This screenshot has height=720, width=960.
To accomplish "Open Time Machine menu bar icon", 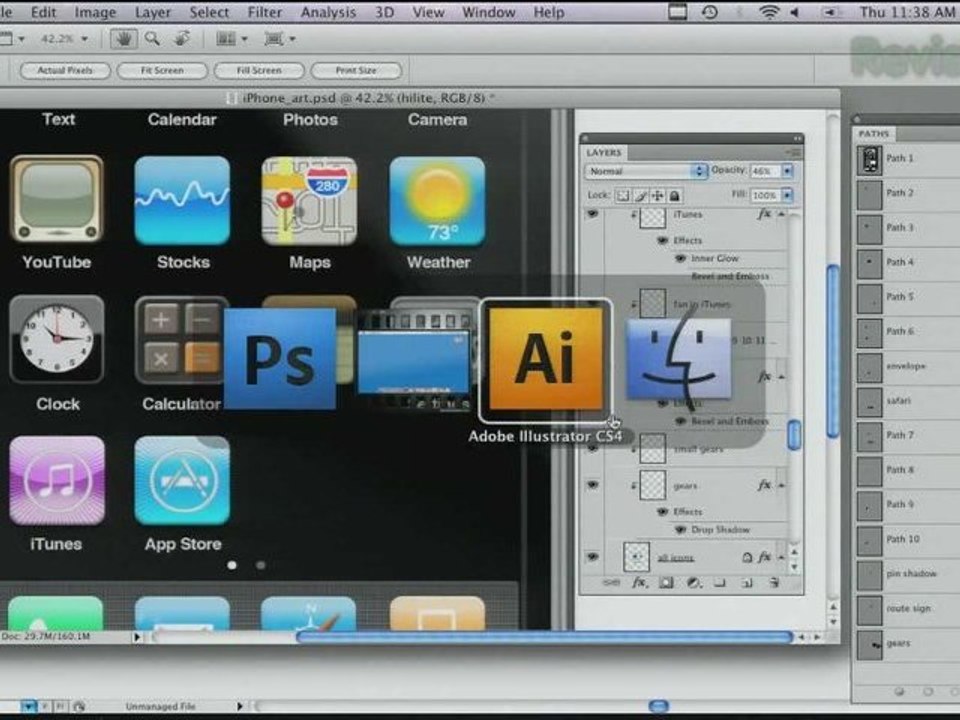I will pyautogui.click(x=710, y=12).
